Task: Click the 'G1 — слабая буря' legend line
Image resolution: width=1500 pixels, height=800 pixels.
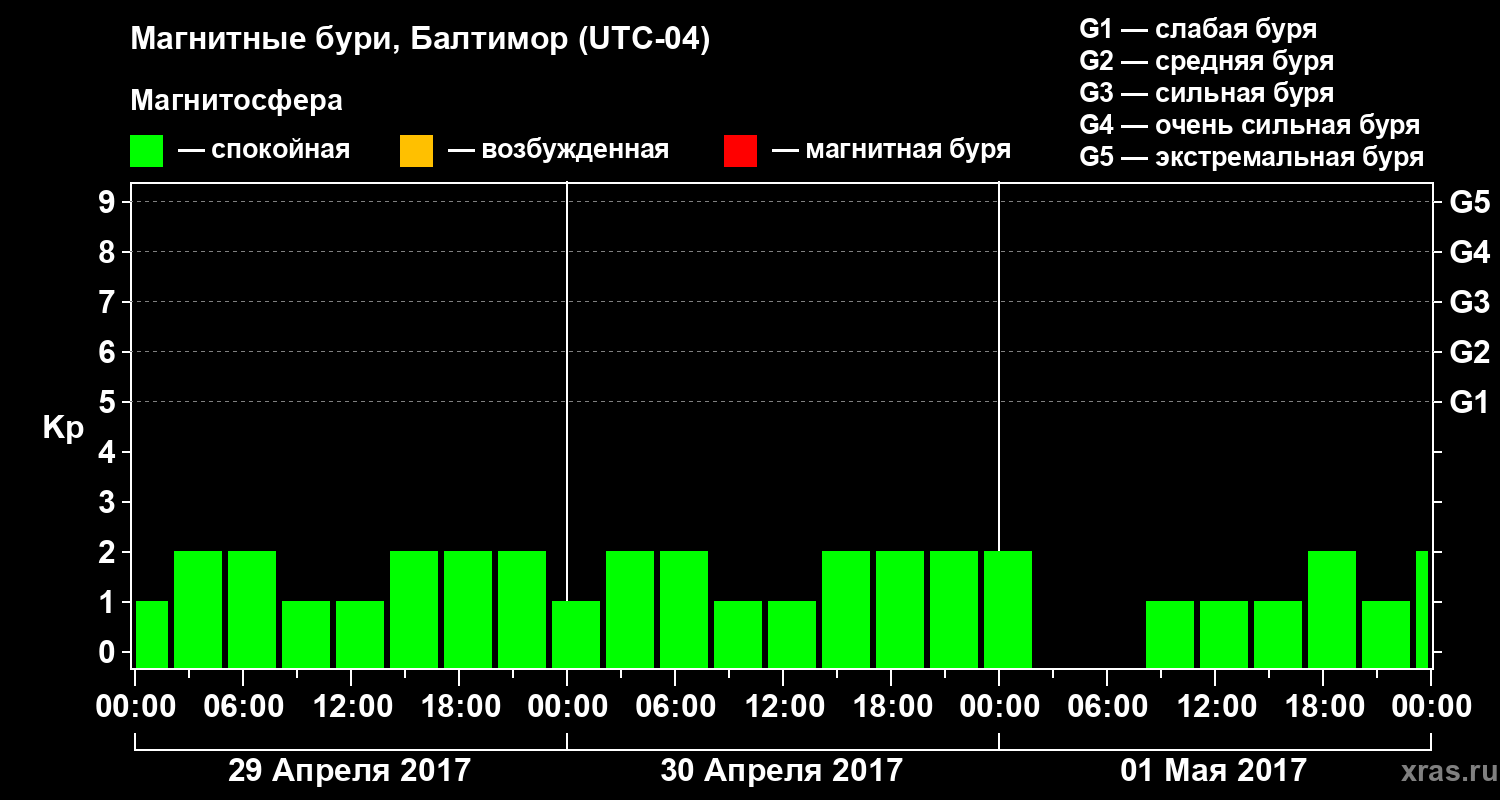Action: click(1198, 28)
